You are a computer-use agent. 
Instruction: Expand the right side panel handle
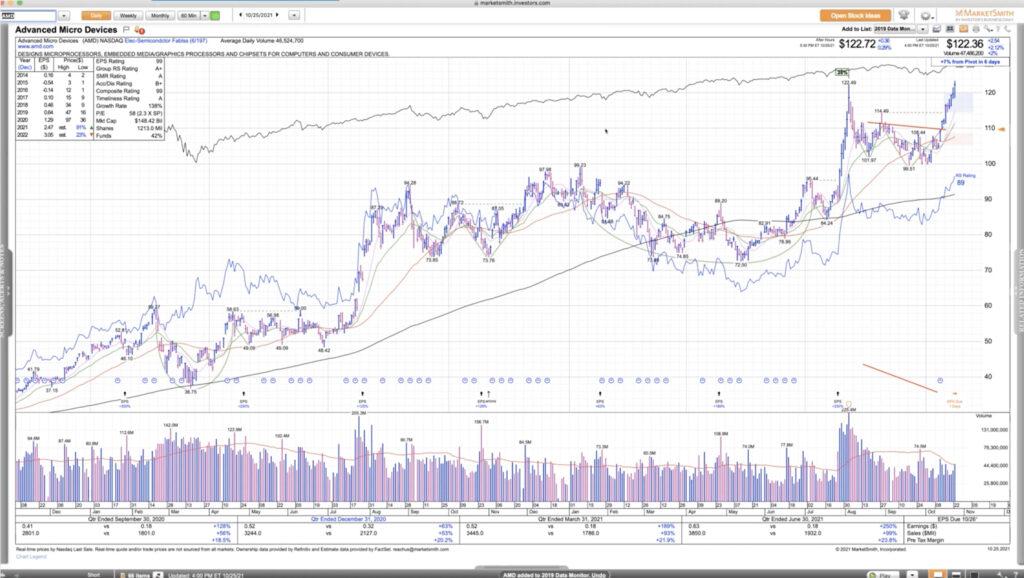[x=1019, y=291]
